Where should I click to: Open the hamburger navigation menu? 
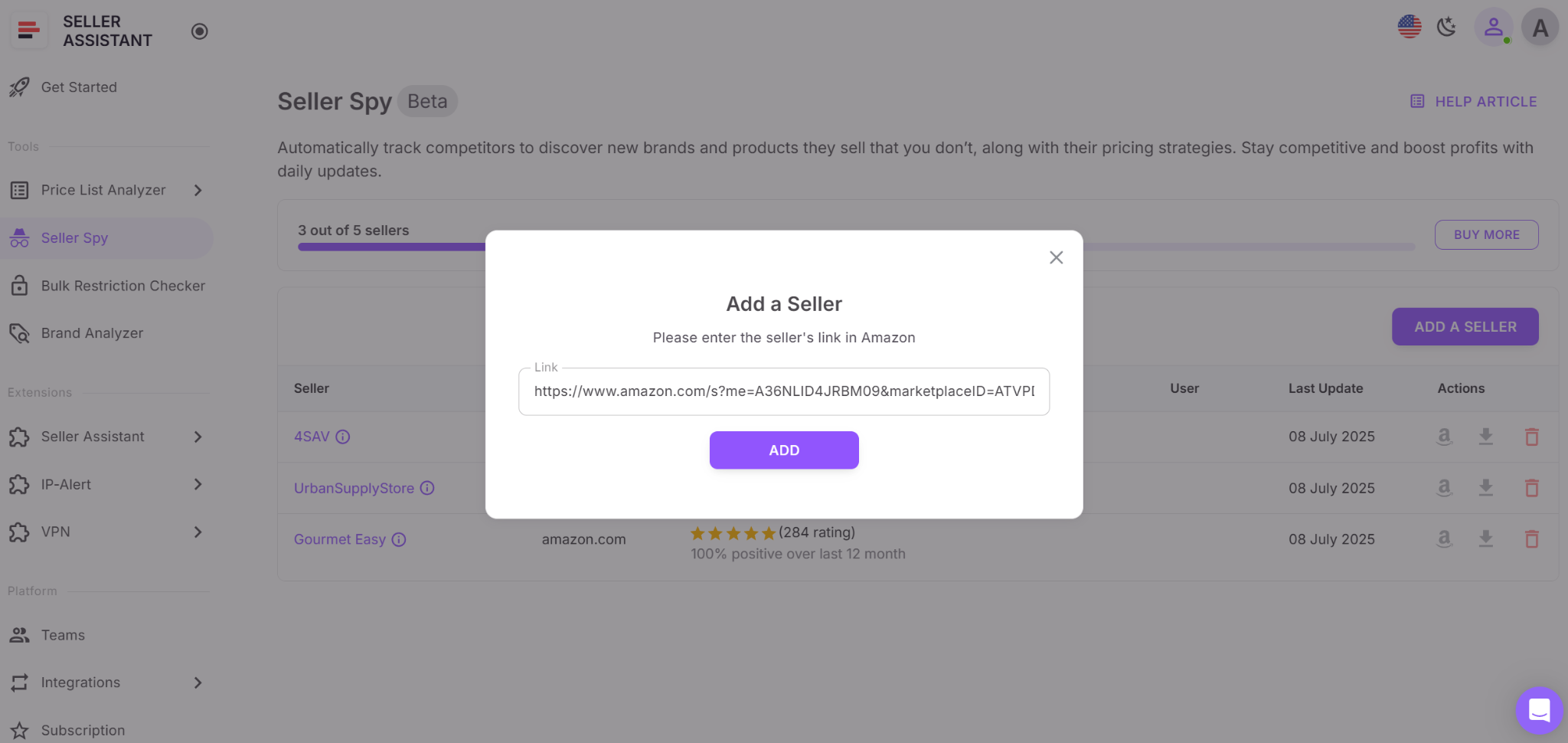(x=28, y=30)
